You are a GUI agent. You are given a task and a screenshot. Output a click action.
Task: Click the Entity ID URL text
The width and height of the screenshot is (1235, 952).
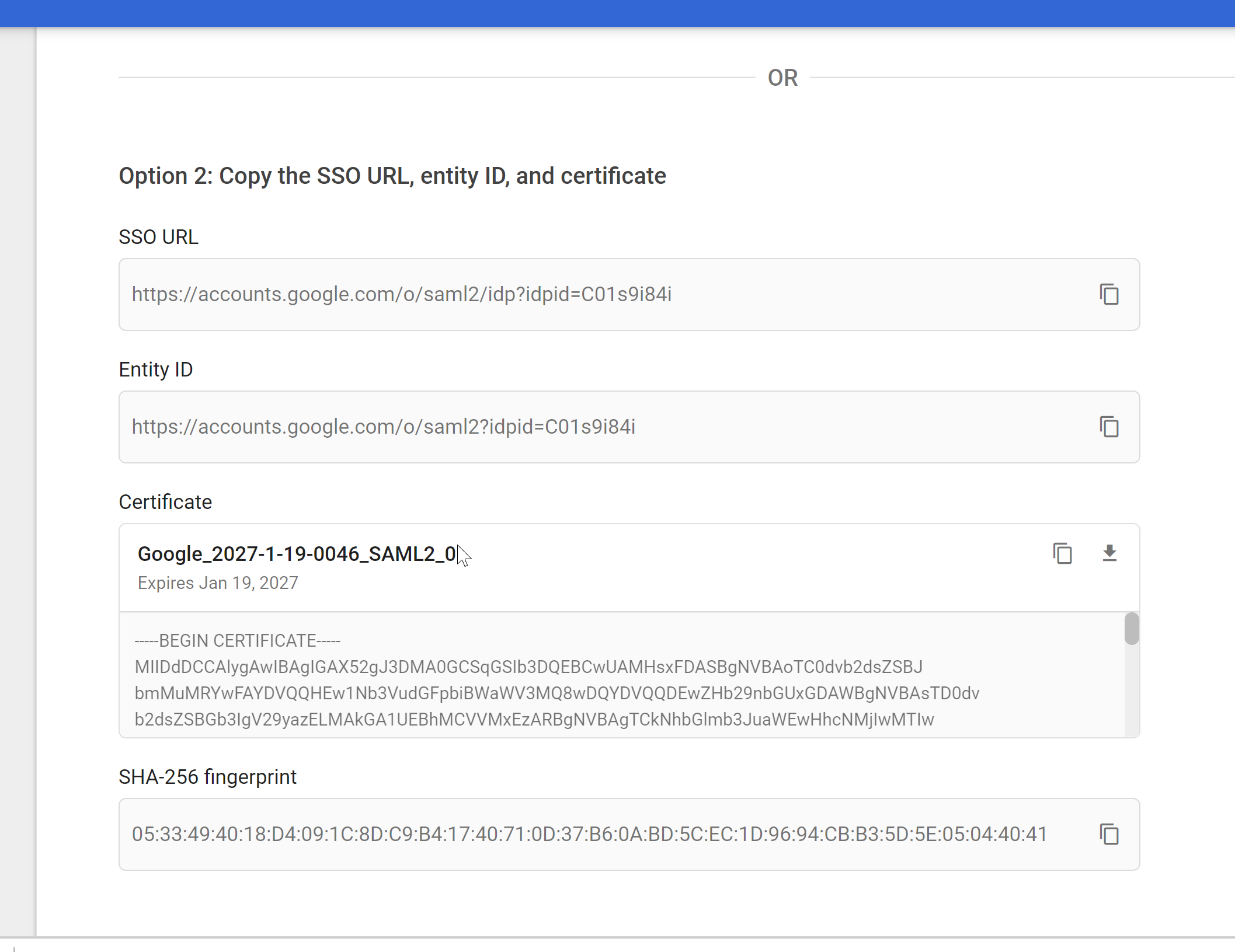pos(383,427)
